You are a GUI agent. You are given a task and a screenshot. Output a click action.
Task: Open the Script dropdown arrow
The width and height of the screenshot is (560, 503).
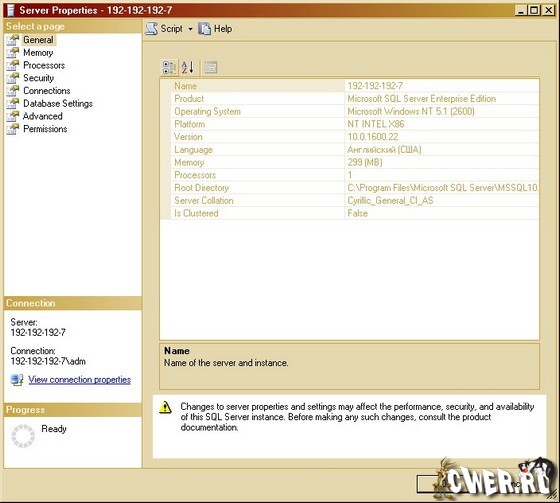click(x=190, y=29)
